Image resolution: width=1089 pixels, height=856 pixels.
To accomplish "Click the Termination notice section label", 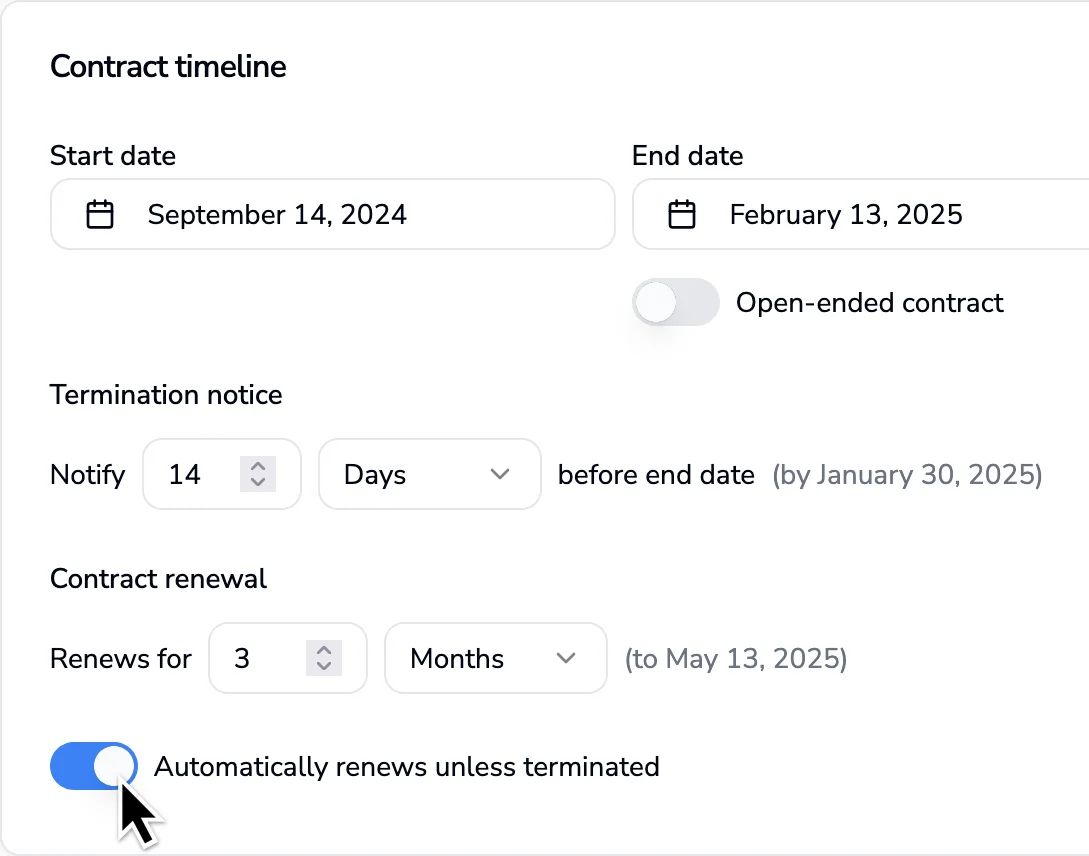I will (165, 395).
